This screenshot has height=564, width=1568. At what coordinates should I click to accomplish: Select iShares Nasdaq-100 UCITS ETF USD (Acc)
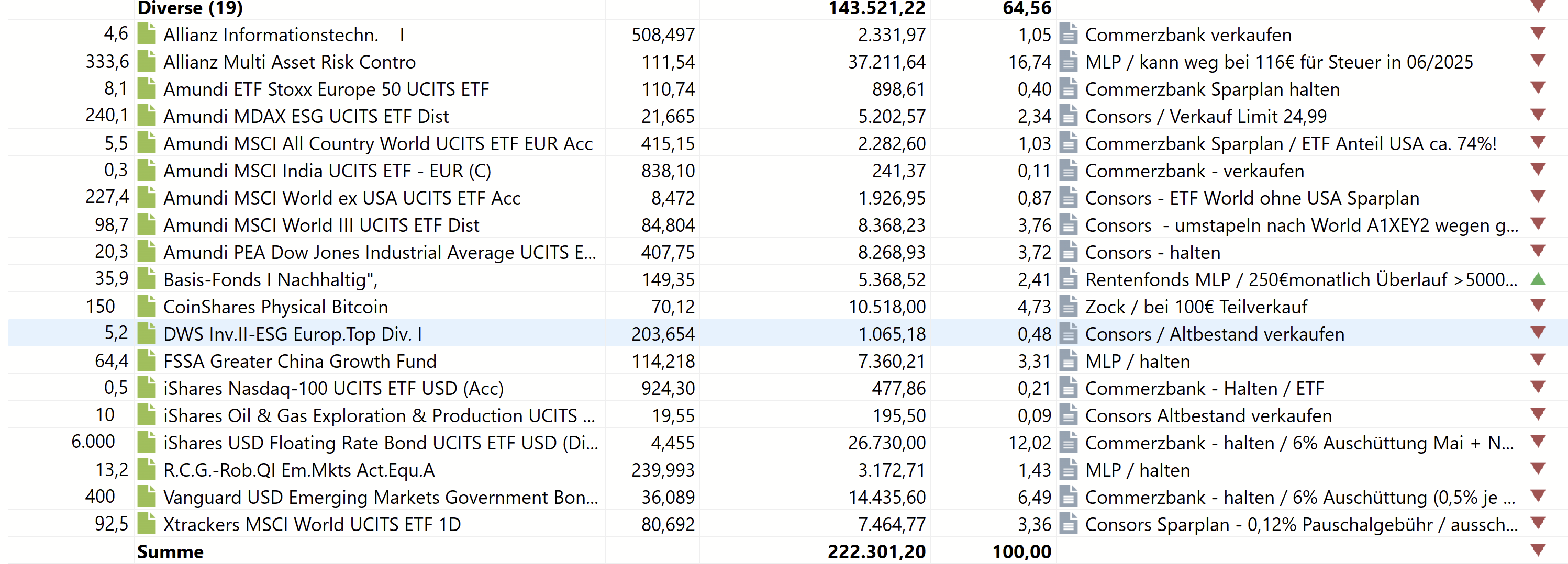pyautogui.click(x=333, y=388)
